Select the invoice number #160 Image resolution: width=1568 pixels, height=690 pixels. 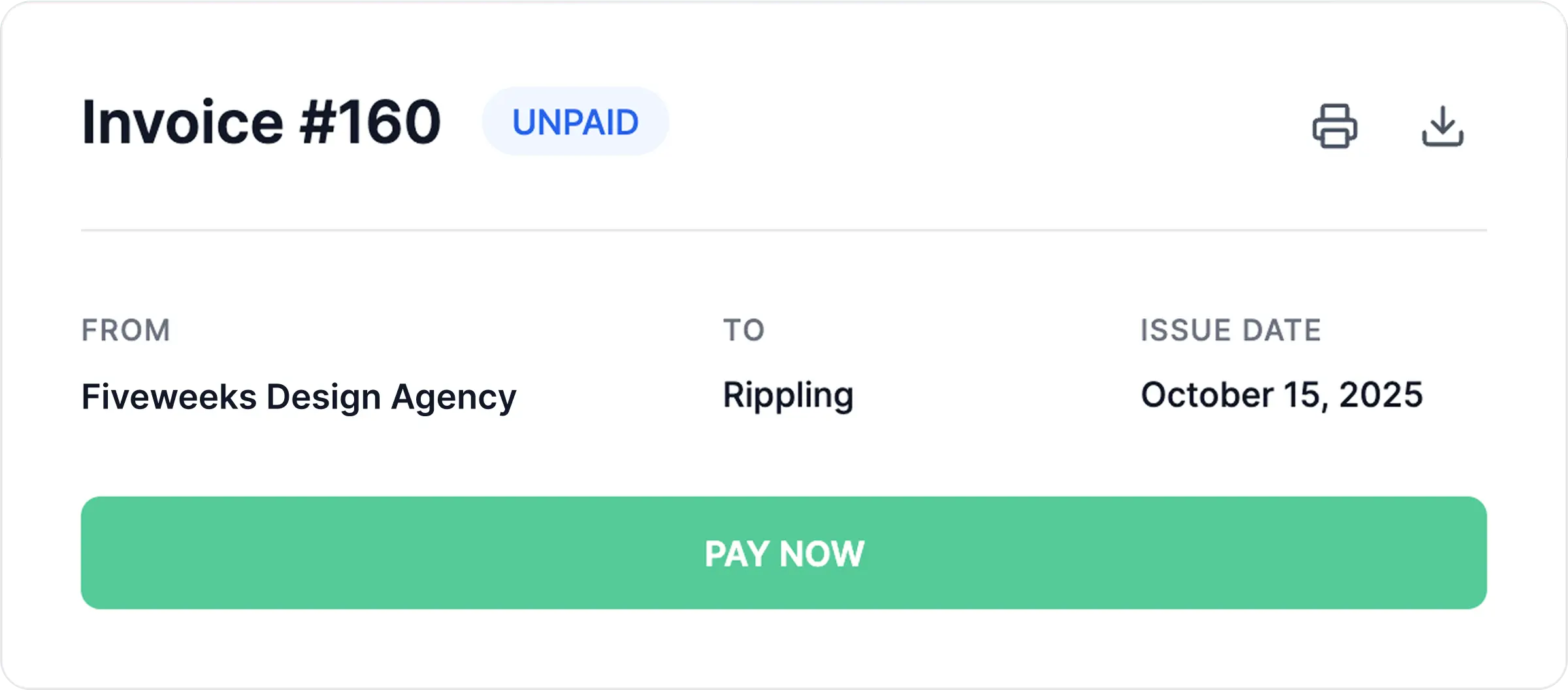[x=370, y=122]
